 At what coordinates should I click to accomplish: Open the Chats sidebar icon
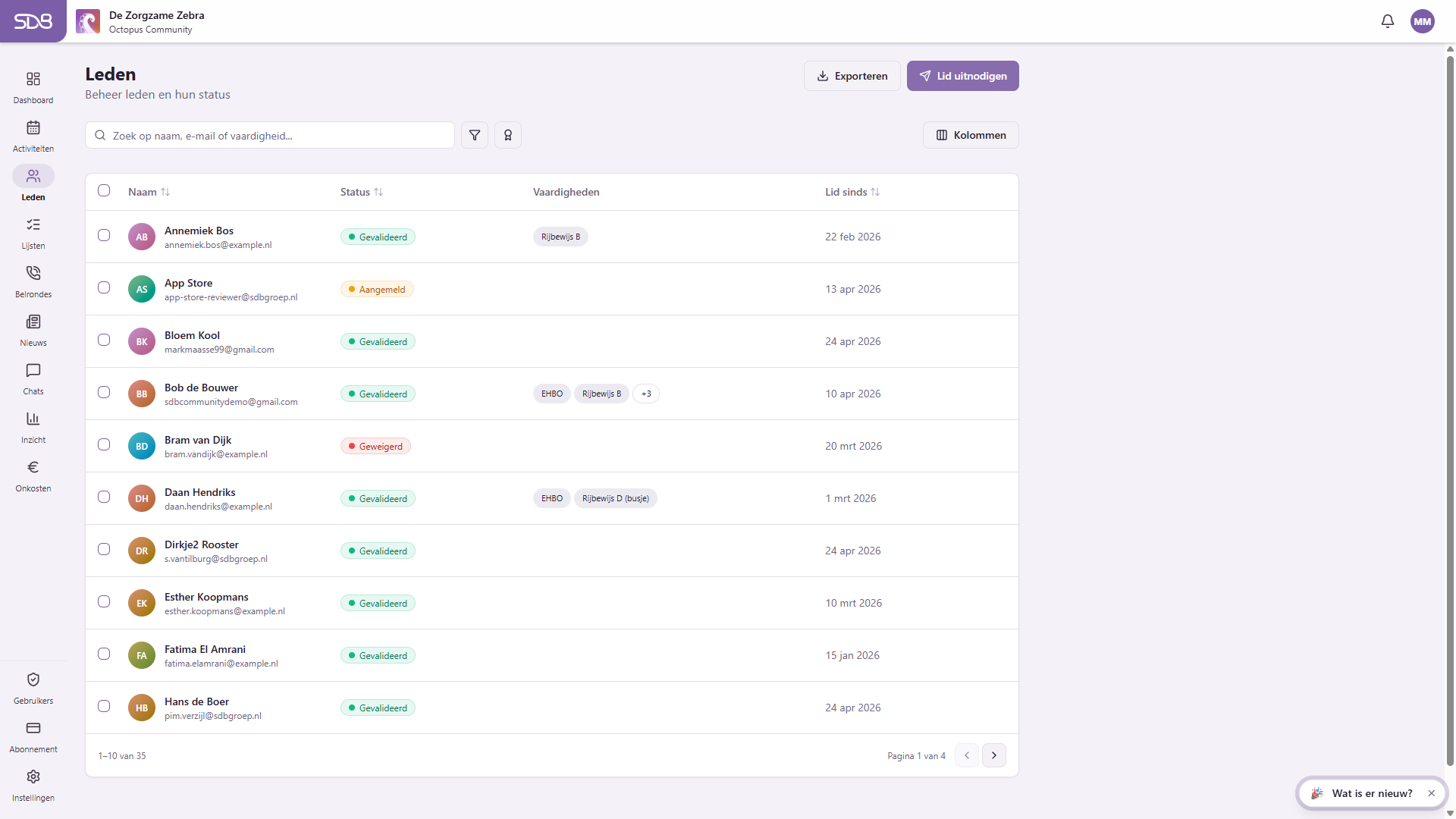[33, 371]
